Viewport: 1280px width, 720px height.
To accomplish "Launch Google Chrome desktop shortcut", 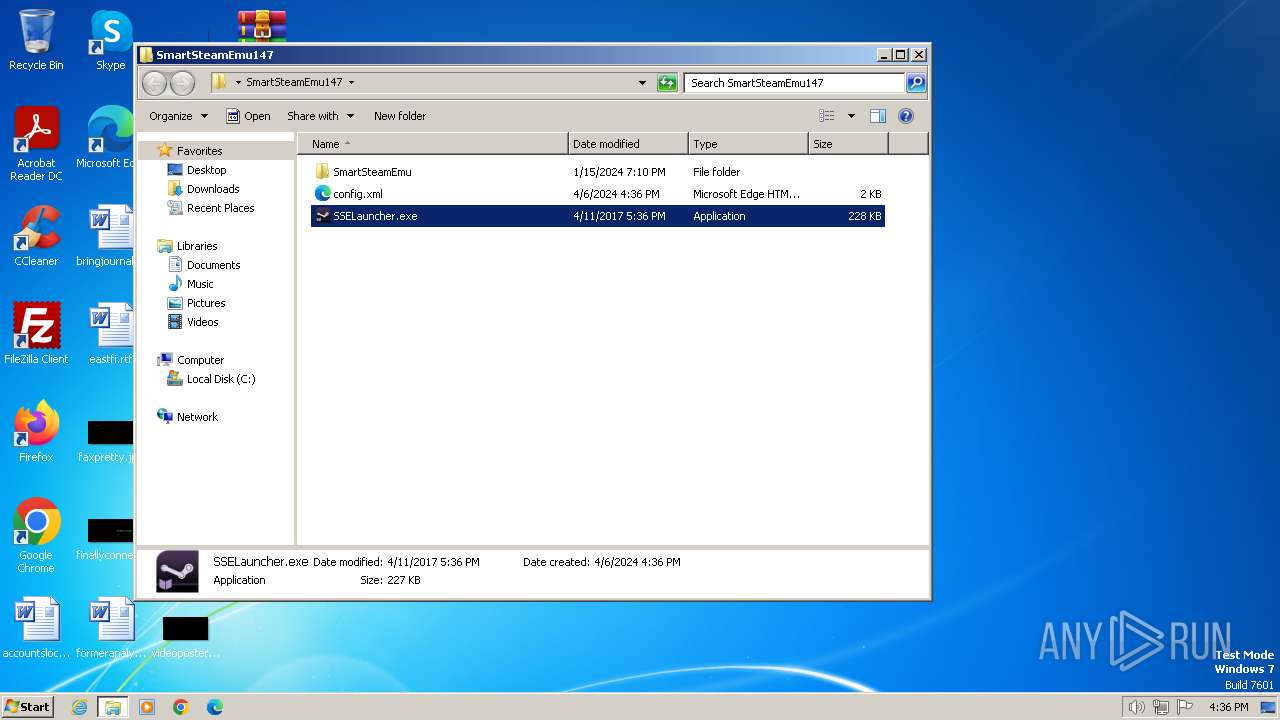I will [36, 536].
